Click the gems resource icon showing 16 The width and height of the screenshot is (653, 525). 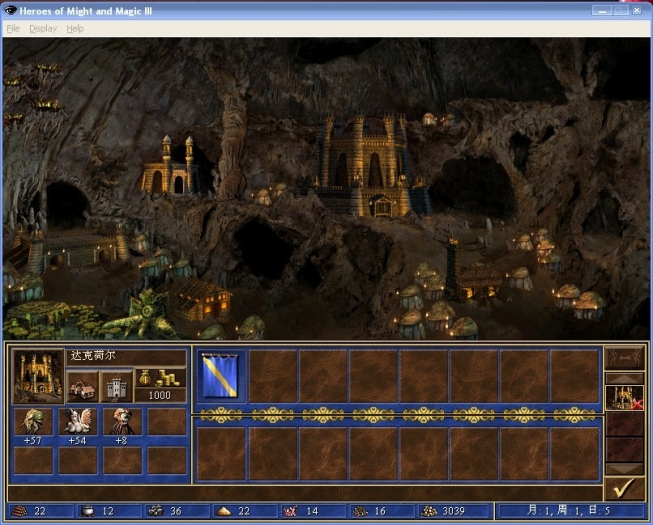[360, 511]
